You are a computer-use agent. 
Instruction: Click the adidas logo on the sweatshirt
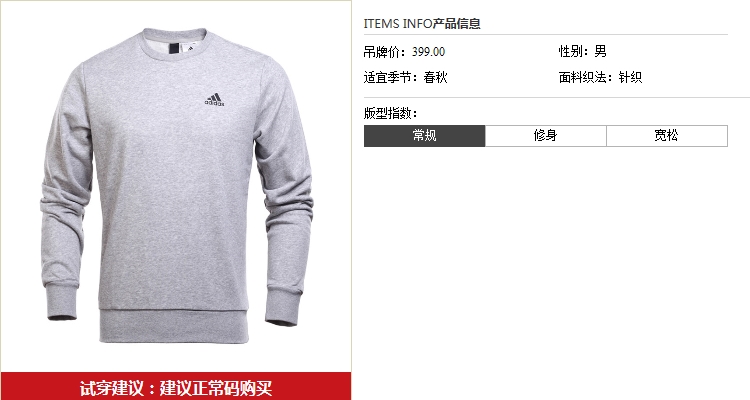point(214,100)
